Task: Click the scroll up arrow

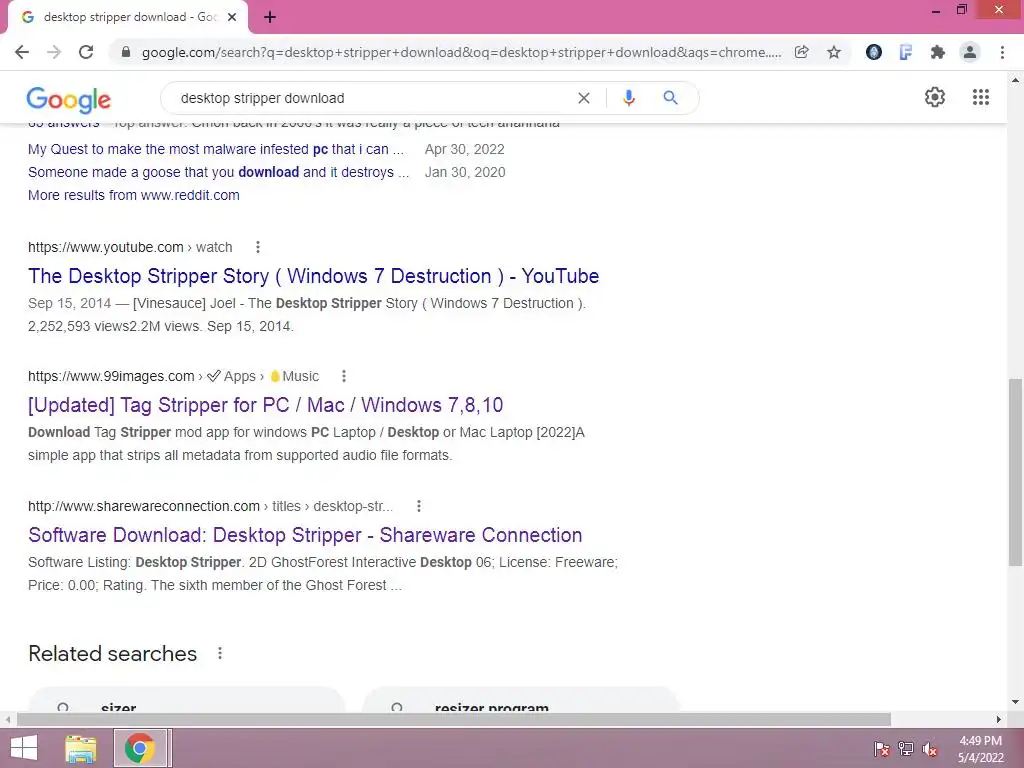Action: tap(1016, 80)
